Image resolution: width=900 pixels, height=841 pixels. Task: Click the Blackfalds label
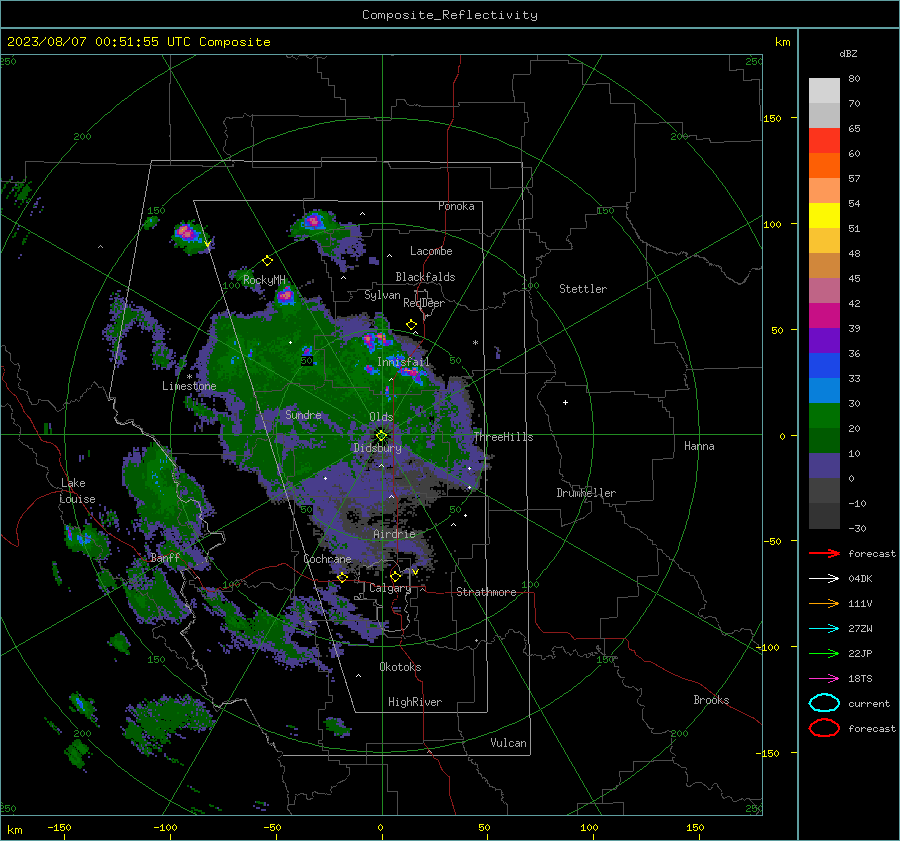(x=425, y=277)
